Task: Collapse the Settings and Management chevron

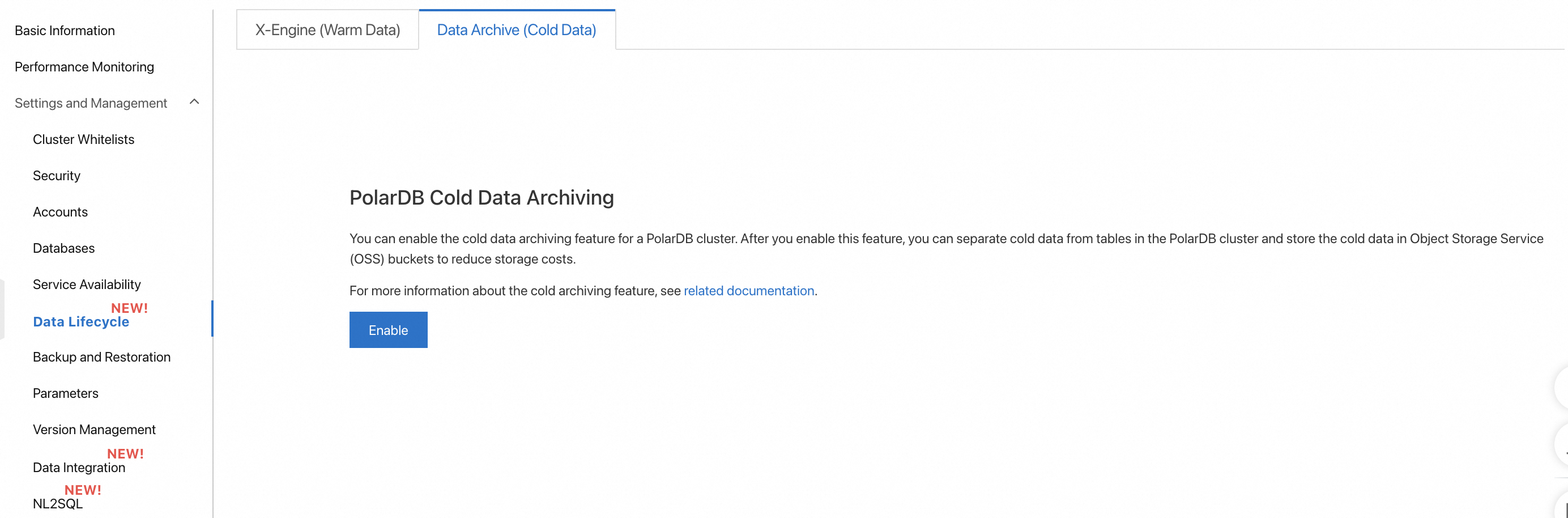Action: click(x=195, y=102)
